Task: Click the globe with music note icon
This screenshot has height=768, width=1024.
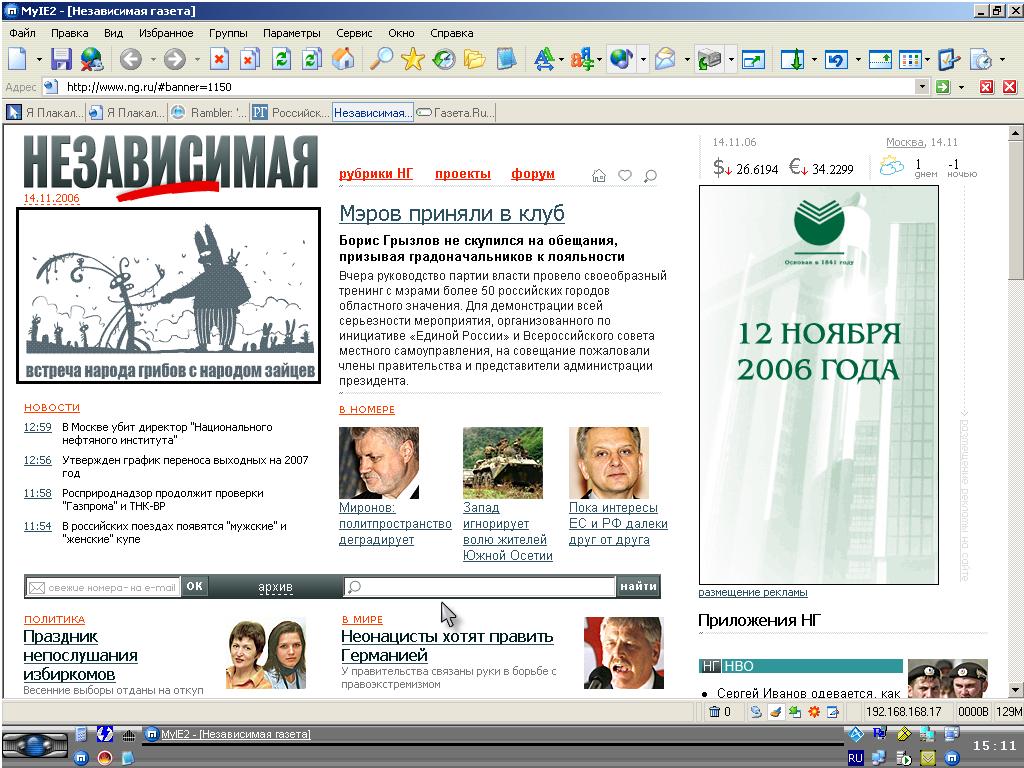Action: pos(621,59)
